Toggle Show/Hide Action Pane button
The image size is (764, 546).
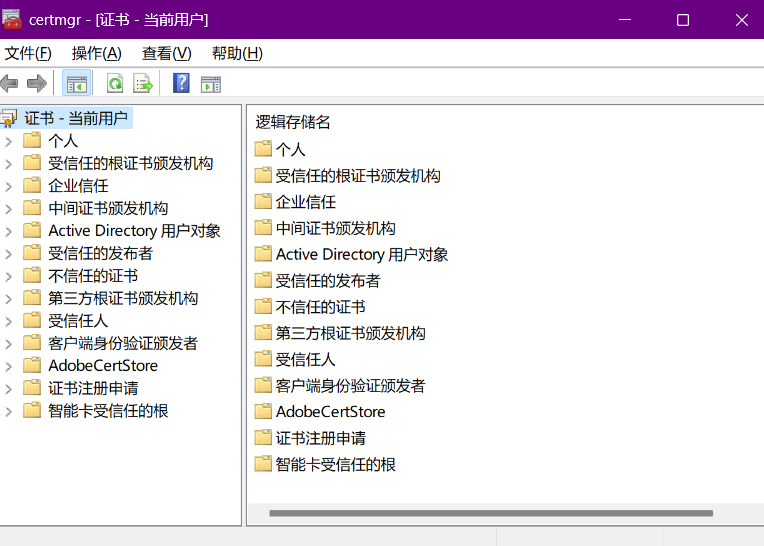point(210,84)
